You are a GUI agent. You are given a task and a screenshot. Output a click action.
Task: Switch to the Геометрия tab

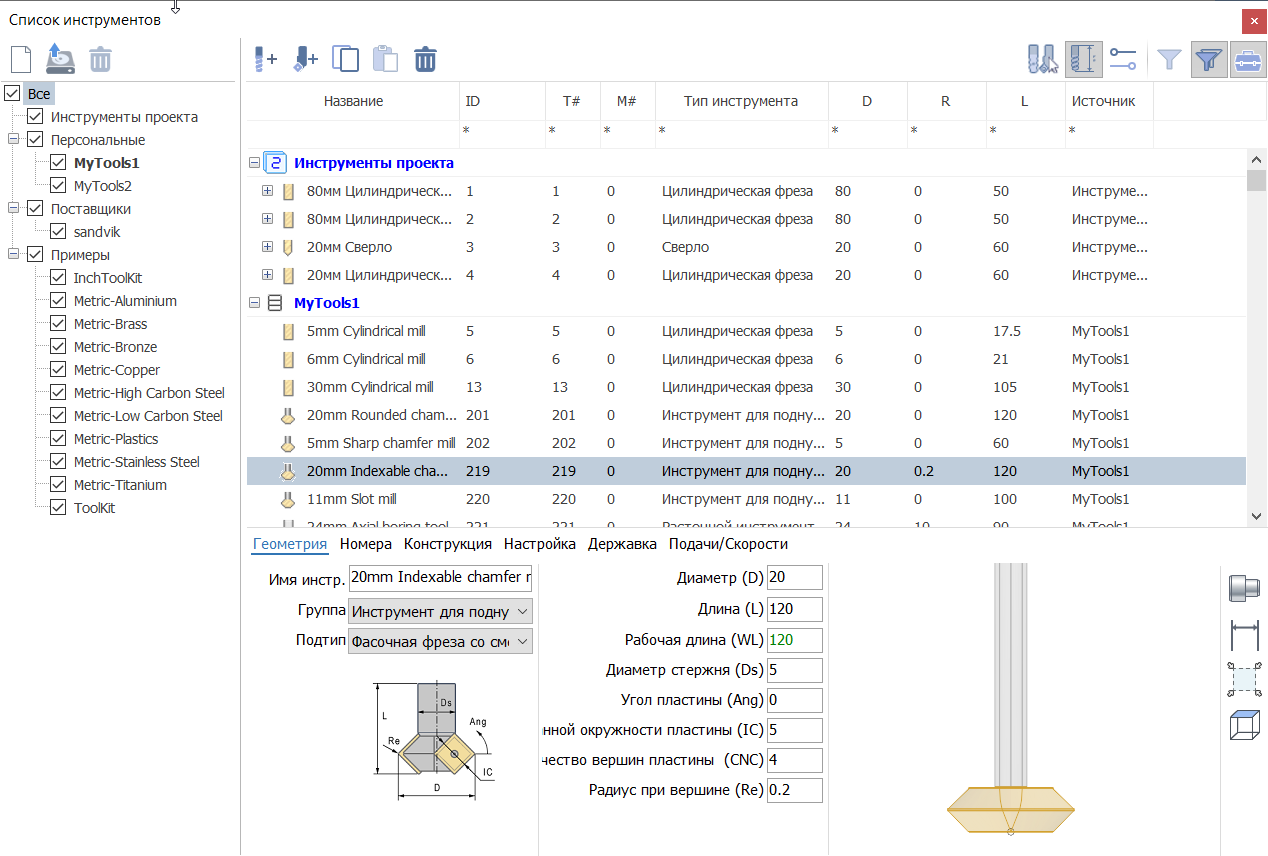[x=290, y=544]
